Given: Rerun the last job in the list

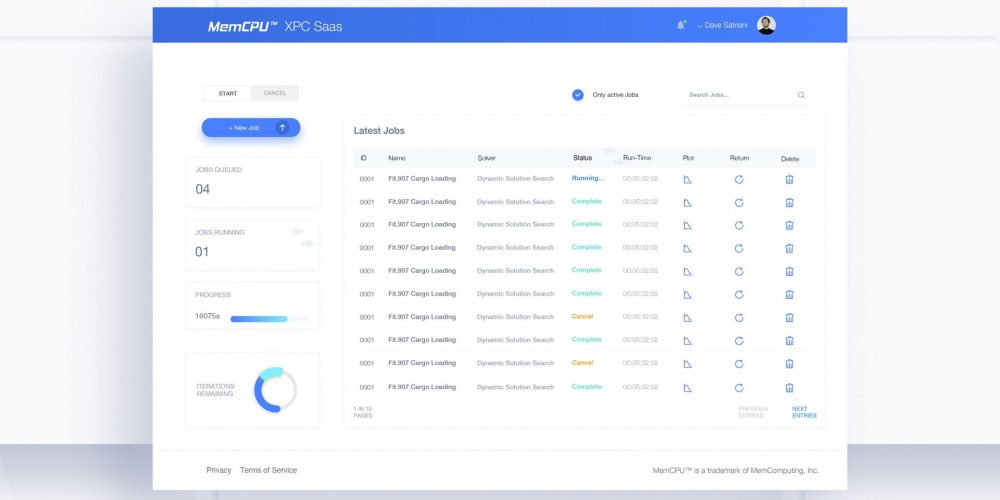Looking at the screenshot, I should pyautogui.click(x=739, y=387).
